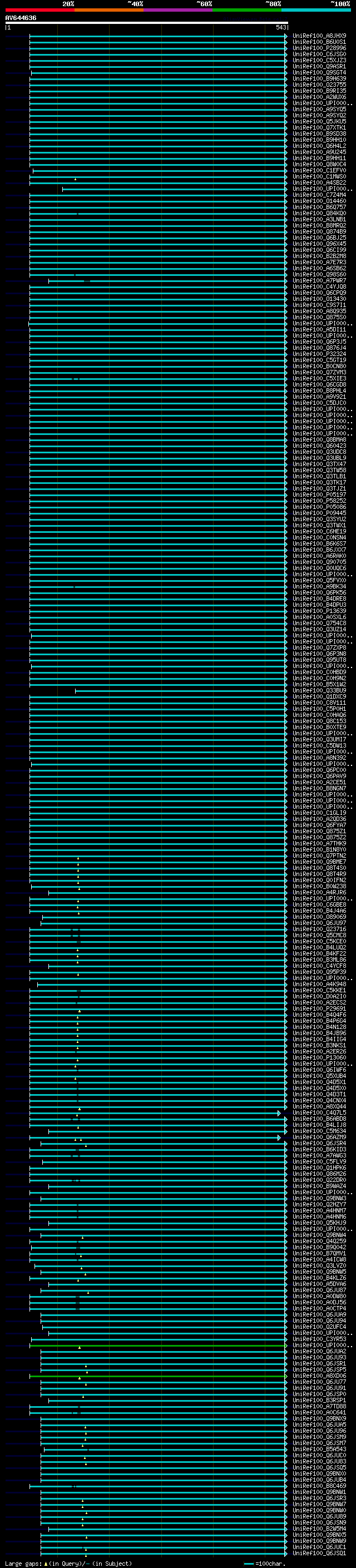
Task: Click the cyan ~100% legend segment
Action: pos(316,10)
